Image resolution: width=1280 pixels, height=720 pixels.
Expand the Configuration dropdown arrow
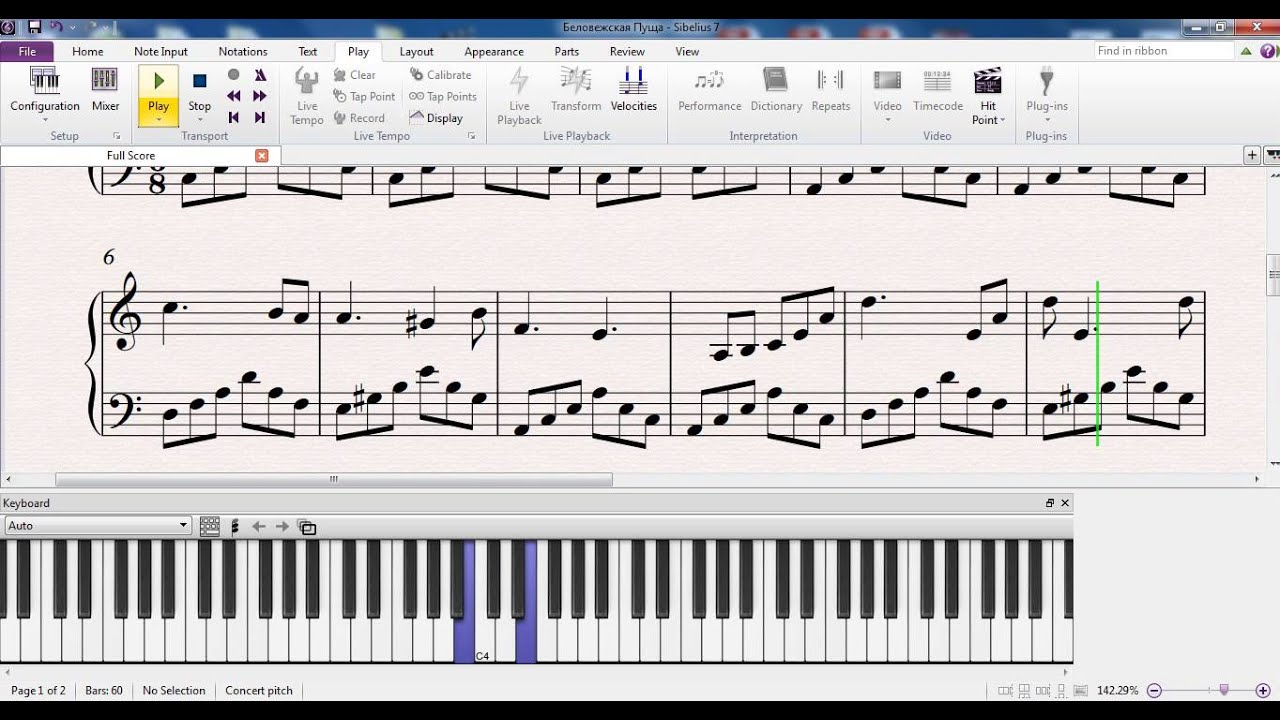coord(45,120)
